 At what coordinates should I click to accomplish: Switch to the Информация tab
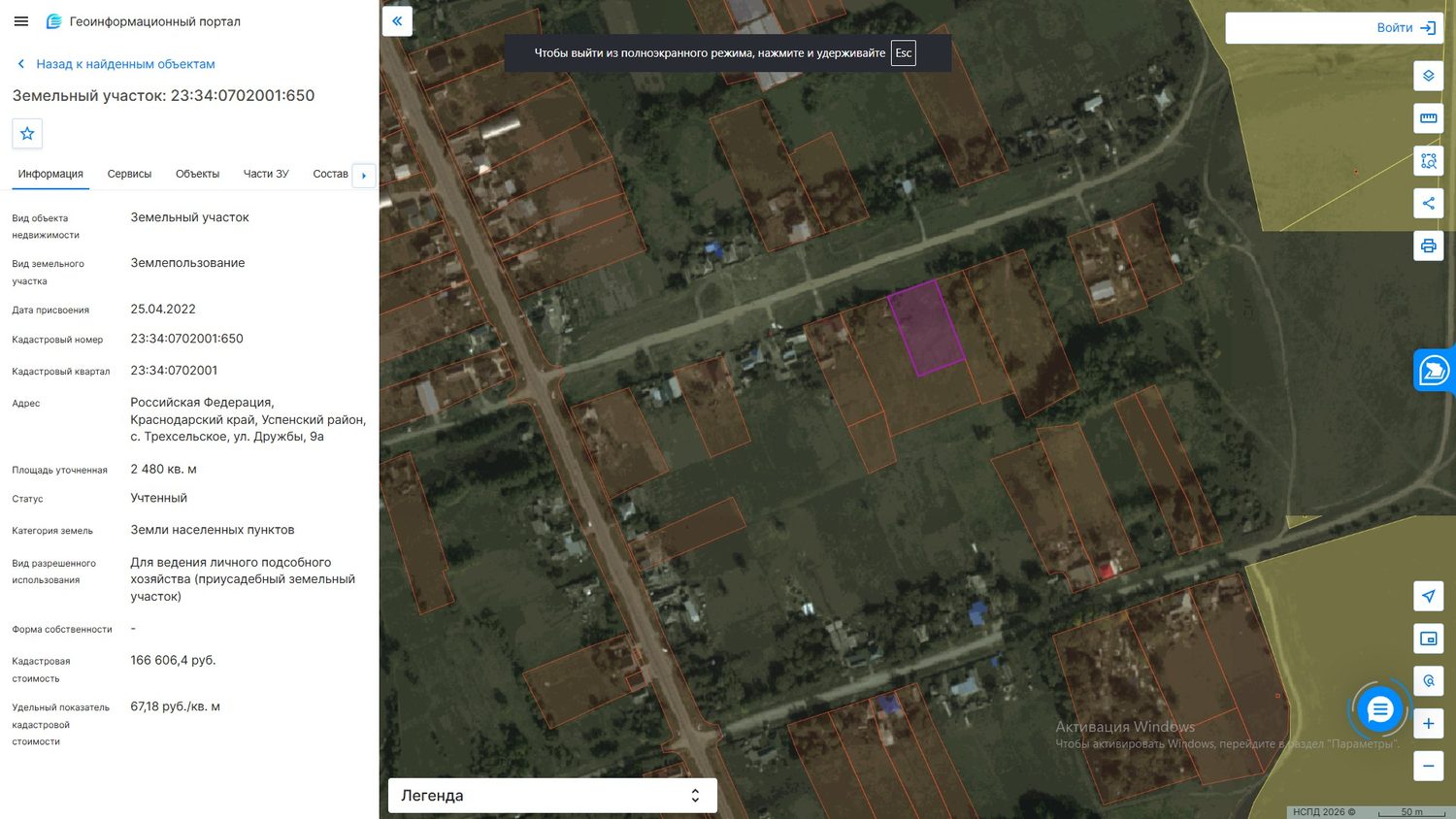point(50,175)
